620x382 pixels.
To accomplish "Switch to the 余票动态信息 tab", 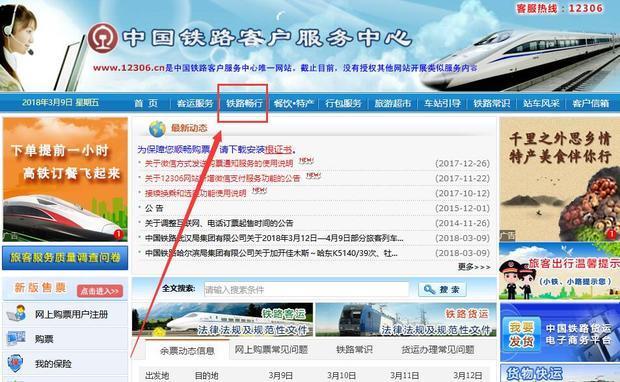I will (187, 350).
